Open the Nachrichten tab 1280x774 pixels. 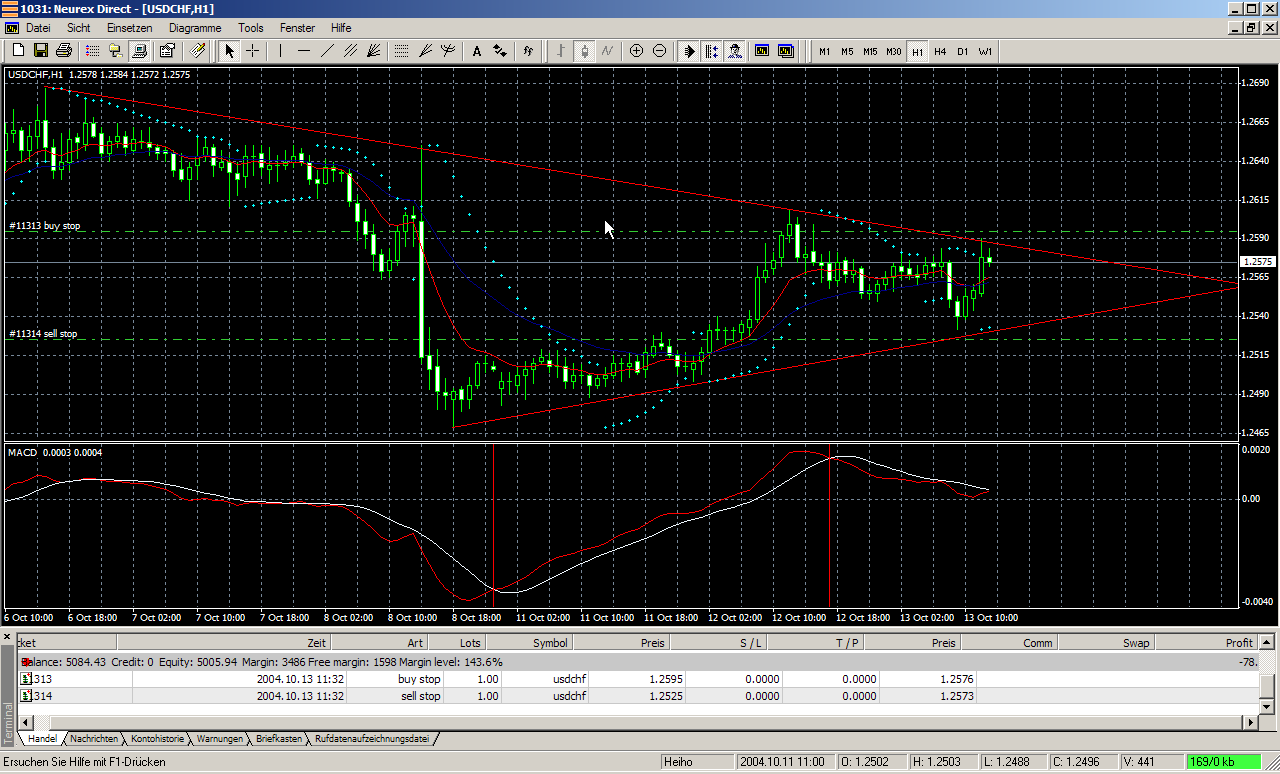[x=94, y=739]
